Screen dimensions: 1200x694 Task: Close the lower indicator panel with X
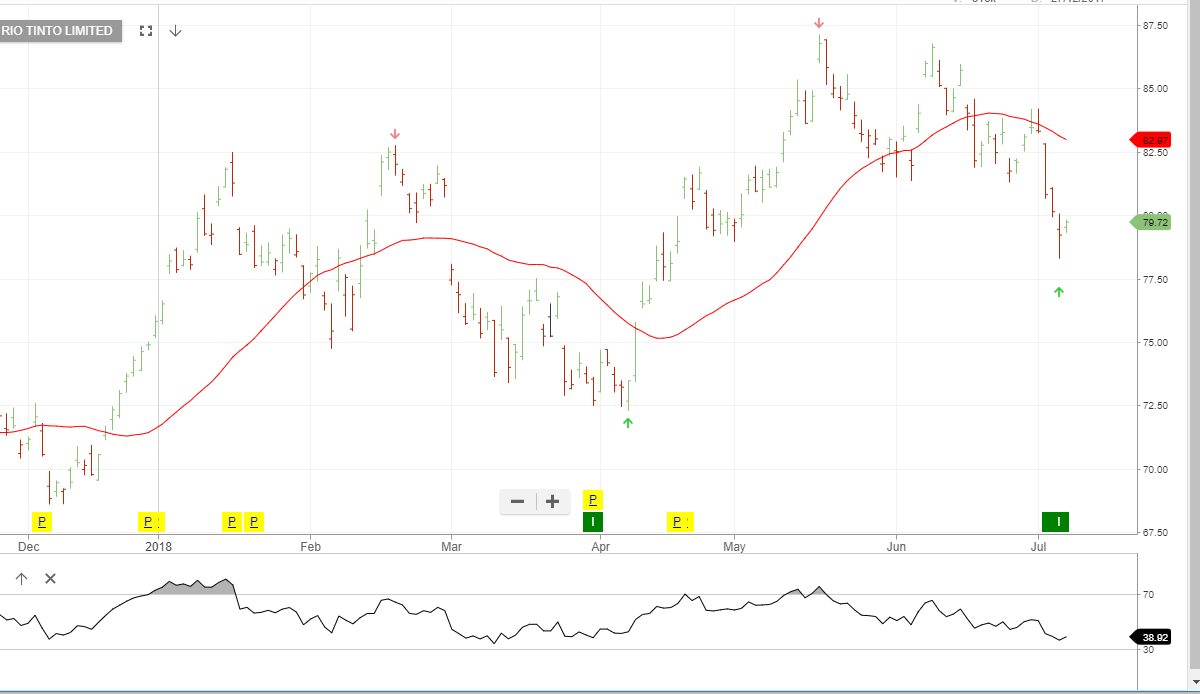tap(51, 579)
